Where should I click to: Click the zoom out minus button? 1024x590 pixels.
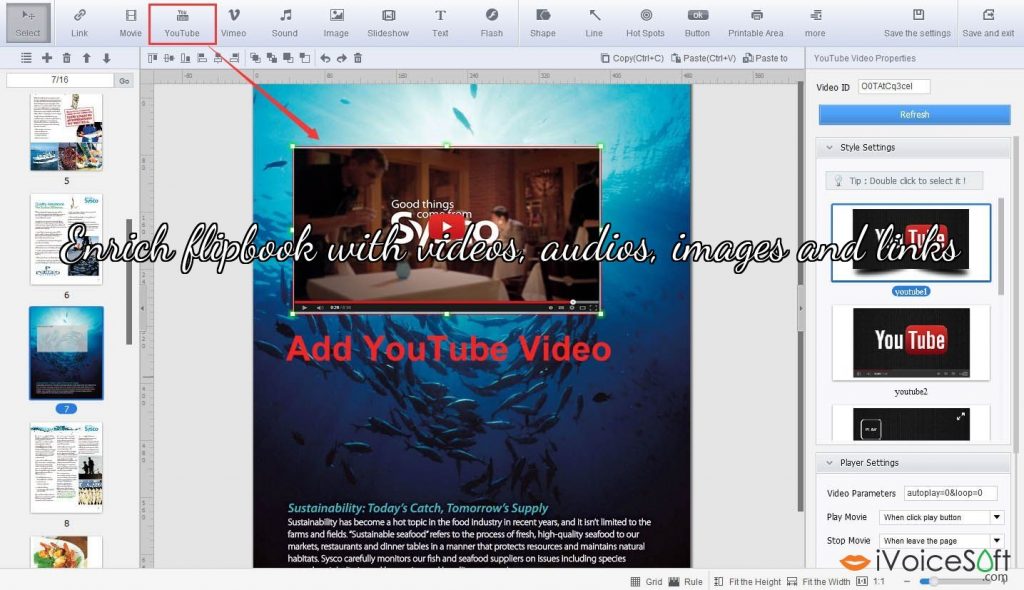(907, 582)
